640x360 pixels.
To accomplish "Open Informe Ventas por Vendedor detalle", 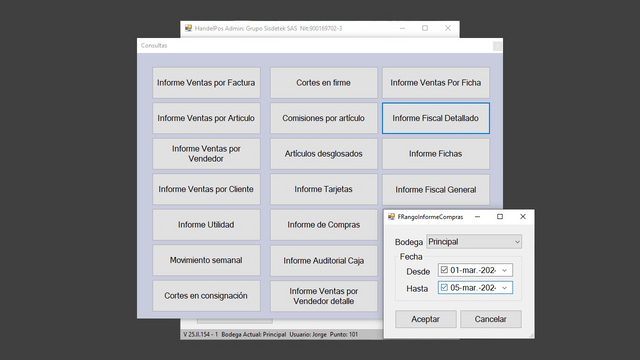I will (324, 296).
